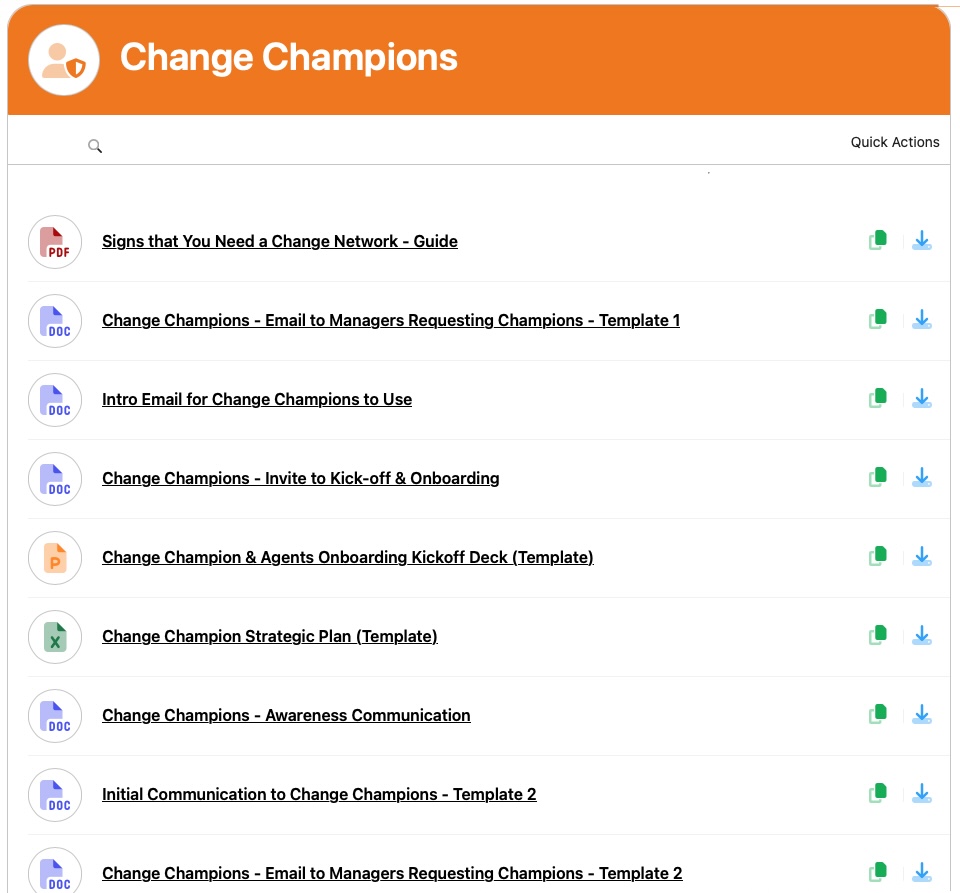The height and width of the screenshot is (893, 960).
Task: Copy the Invite to Kick-off & Onboarding doc
Action: click(x=878, y=478)
